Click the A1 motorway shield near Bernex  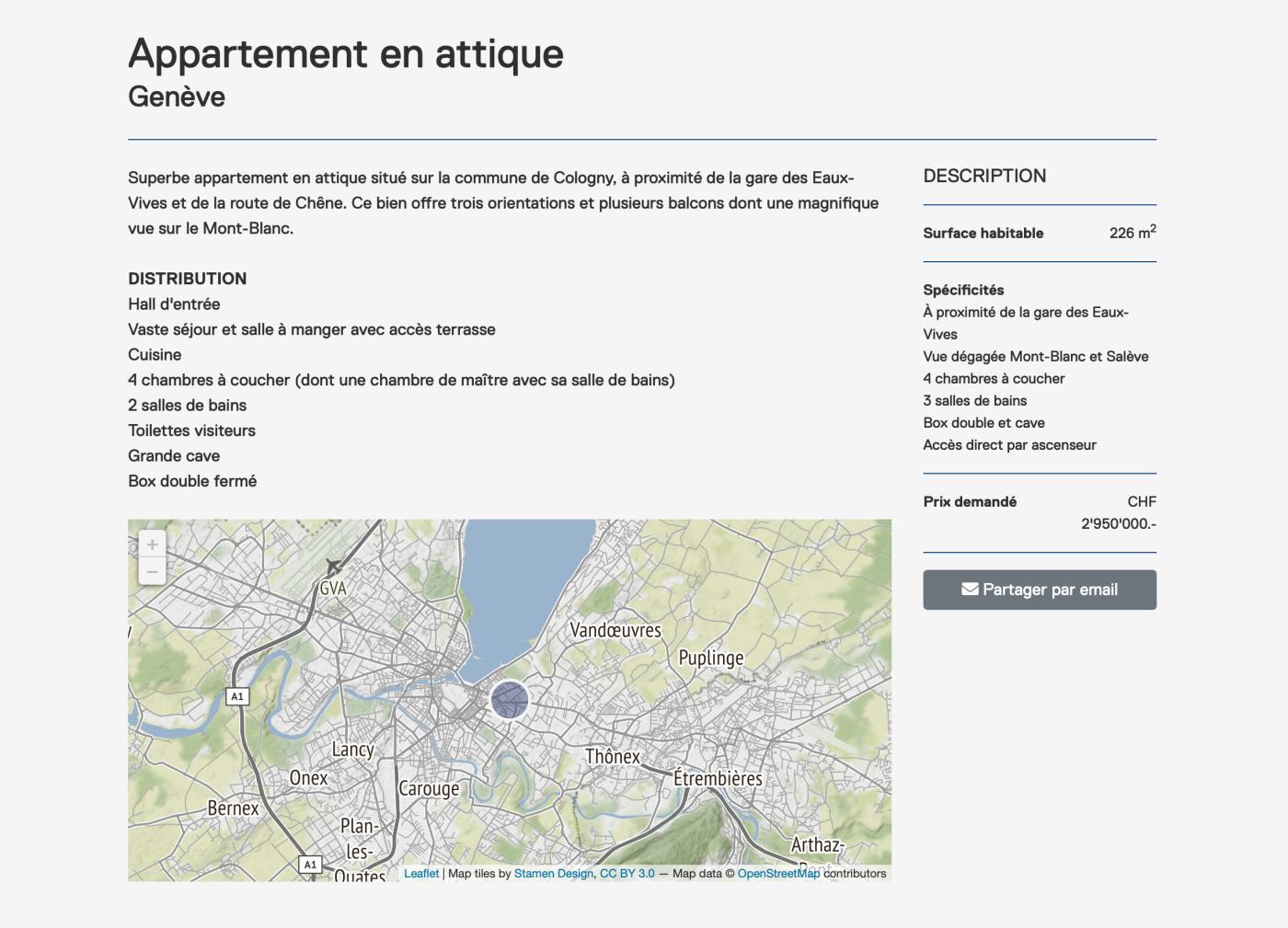click(238, 695)
